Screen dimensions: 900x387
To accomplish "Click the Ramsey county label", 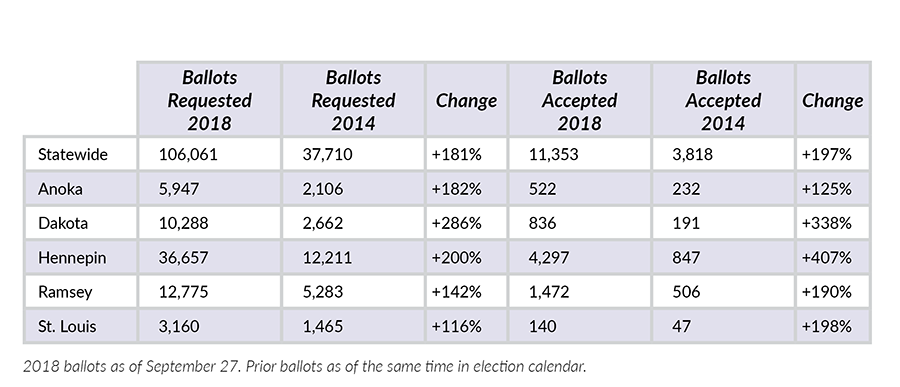I will click(x=65, y=292).
